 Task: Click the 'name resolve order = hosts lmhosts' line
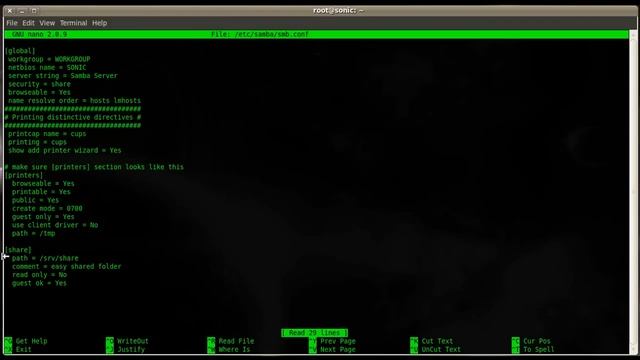[x=74, y=100]
